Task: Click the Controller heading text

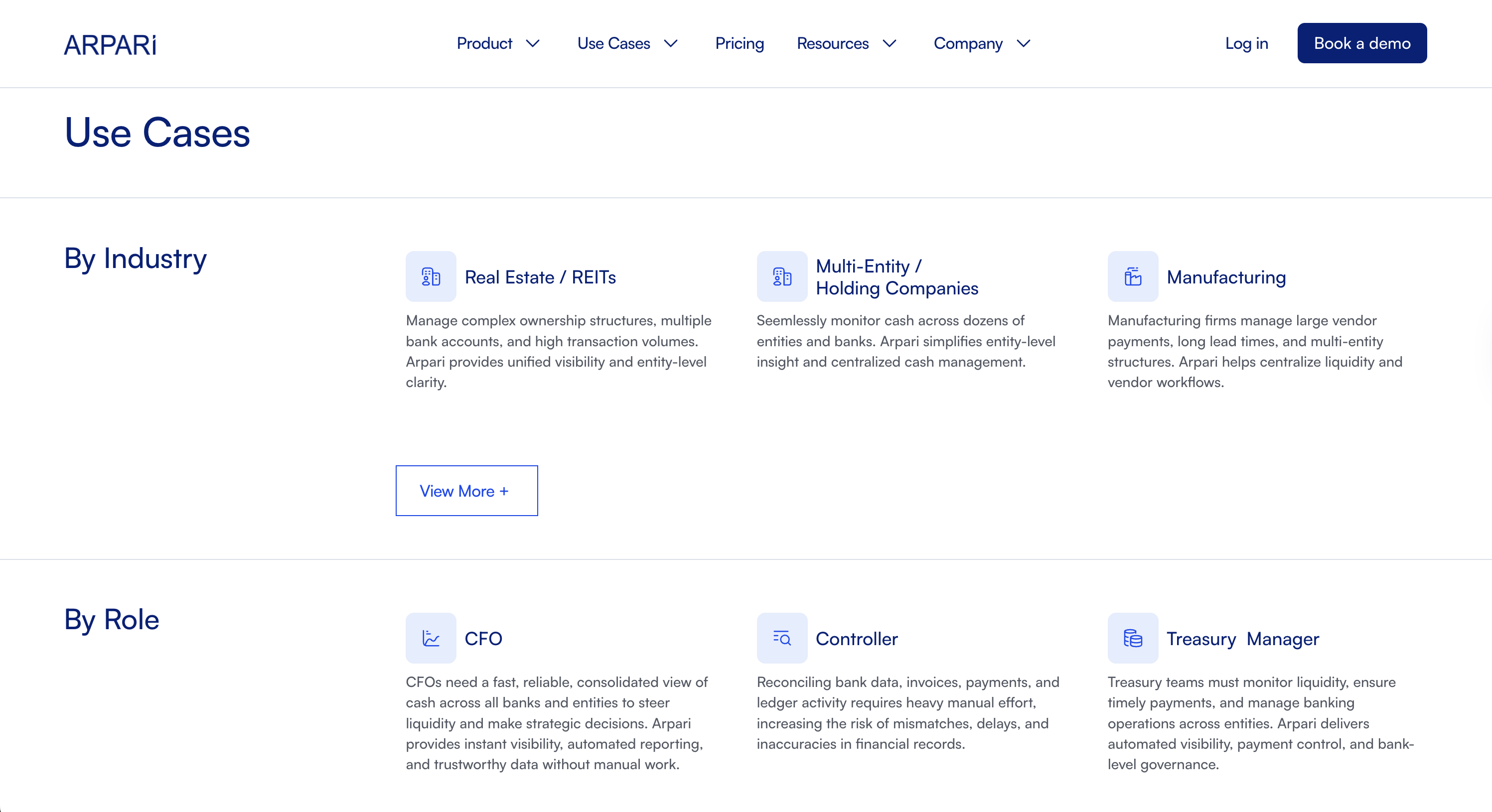Action: click(857, 639)
